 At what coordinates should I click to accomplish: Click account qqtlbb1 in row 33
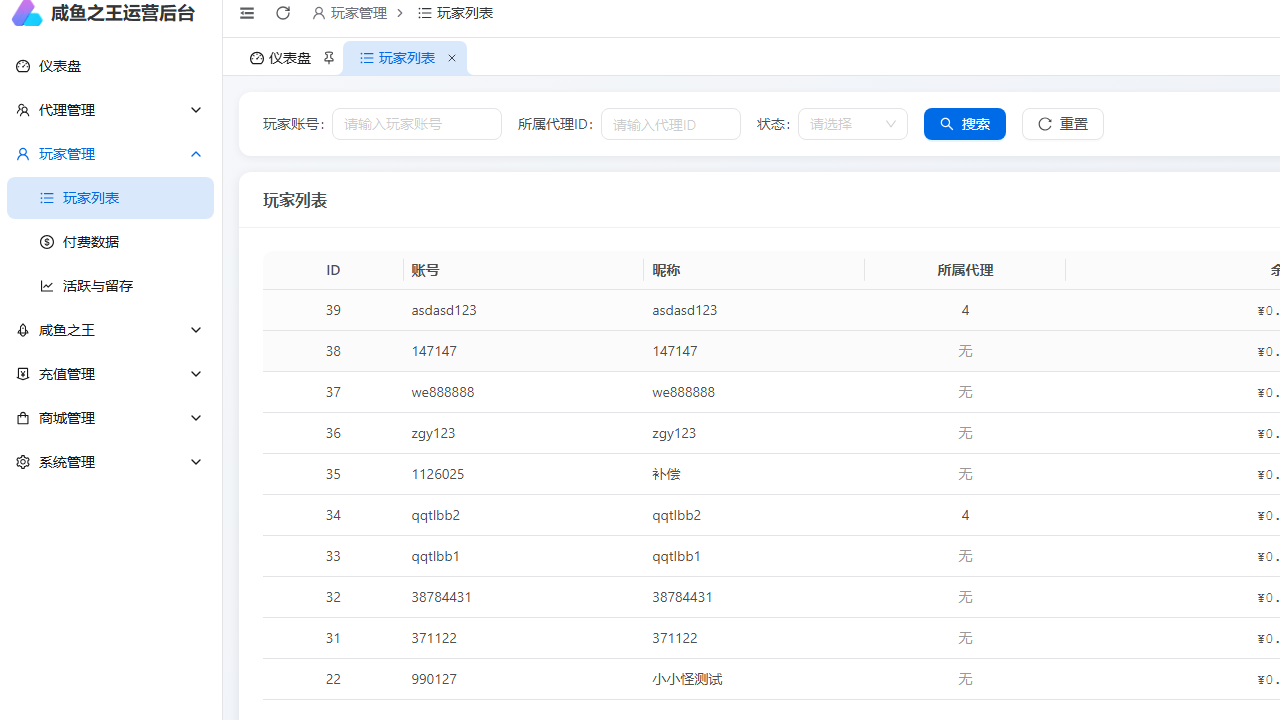(x=436, y=556)
